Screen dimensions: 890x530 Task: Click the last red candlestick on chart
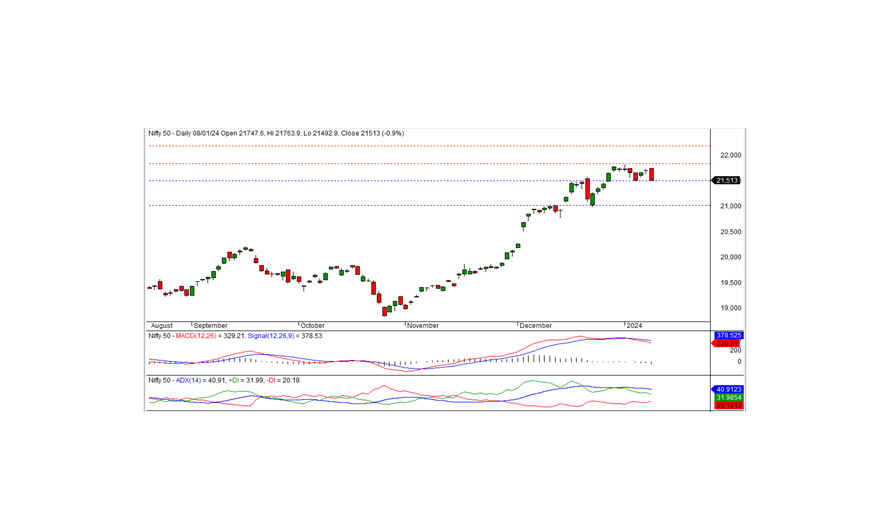pos(652,174)
